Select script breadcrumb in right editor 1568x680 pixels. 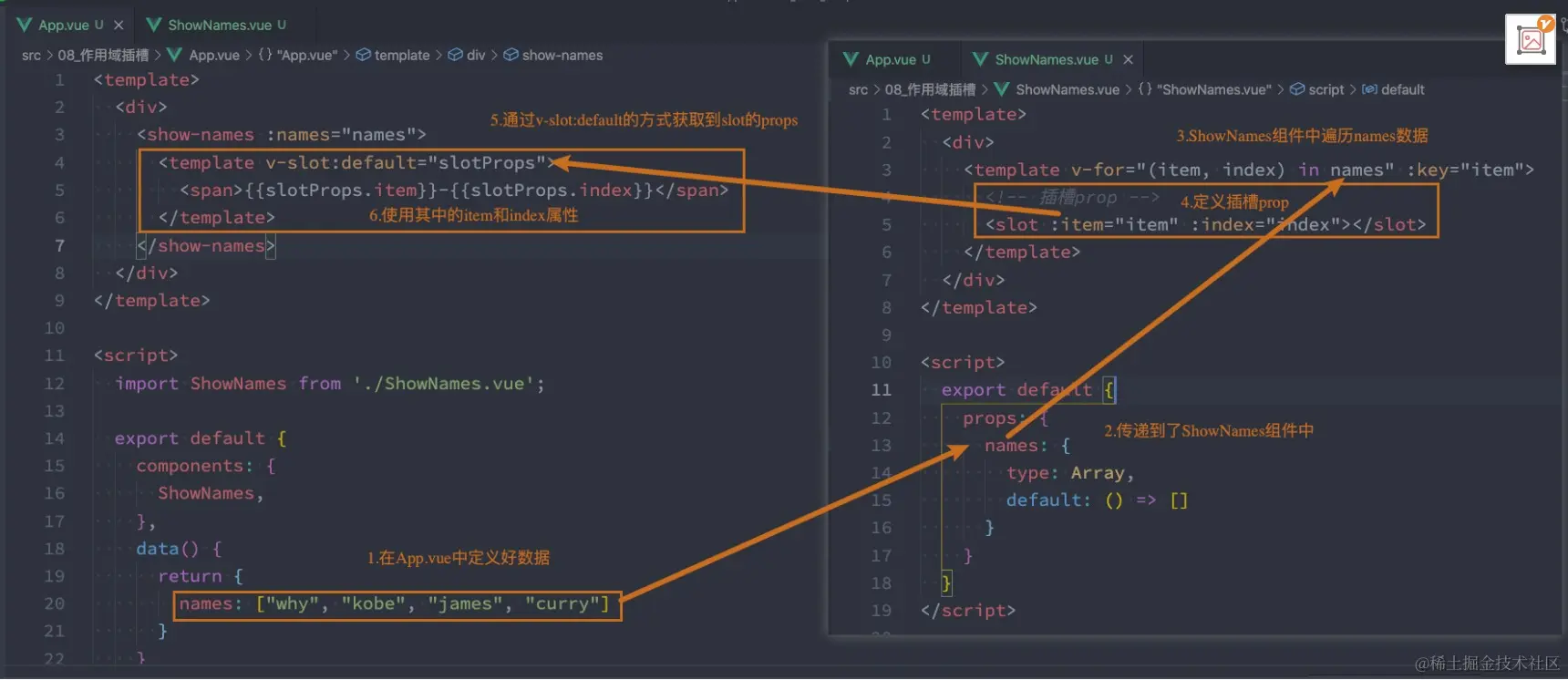[1317, 89]
